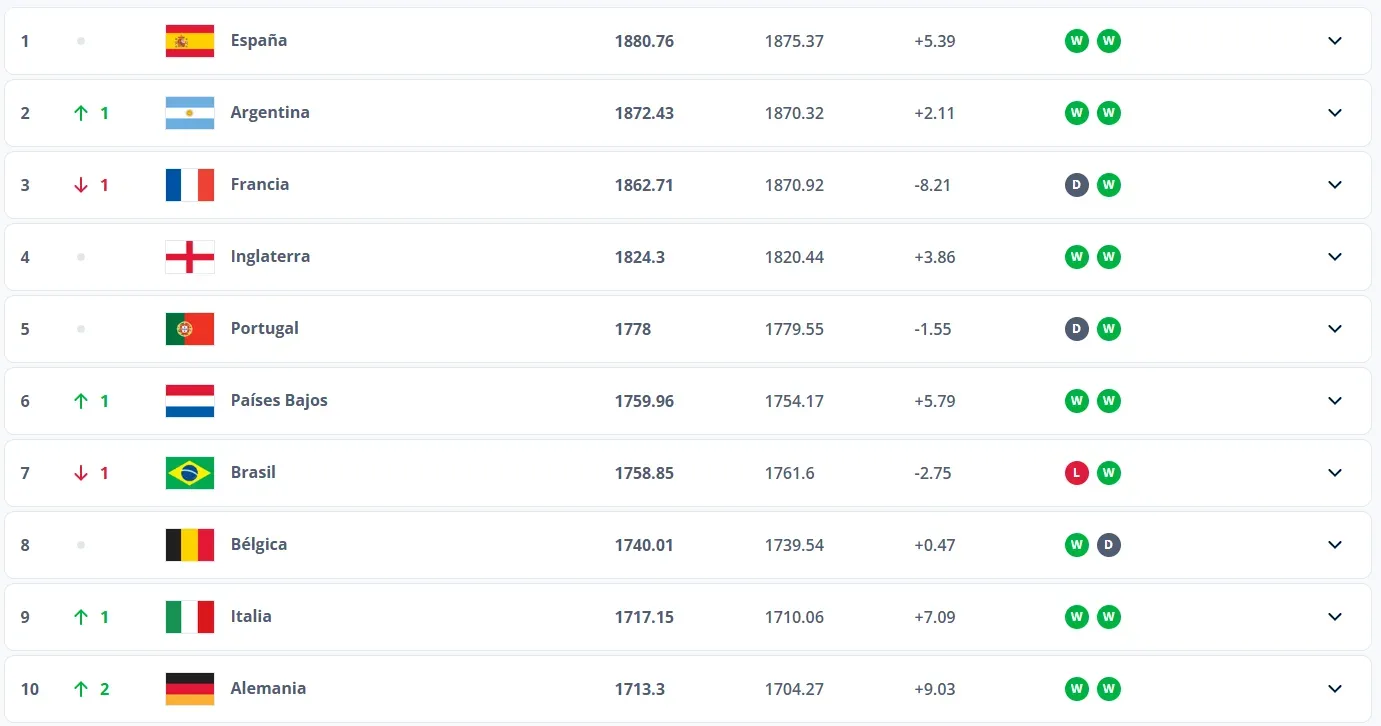Image resolution: width=1381 pixels, height=726 pixels.
Task: Click the España flag icon
Action: [x=189, y=41]
